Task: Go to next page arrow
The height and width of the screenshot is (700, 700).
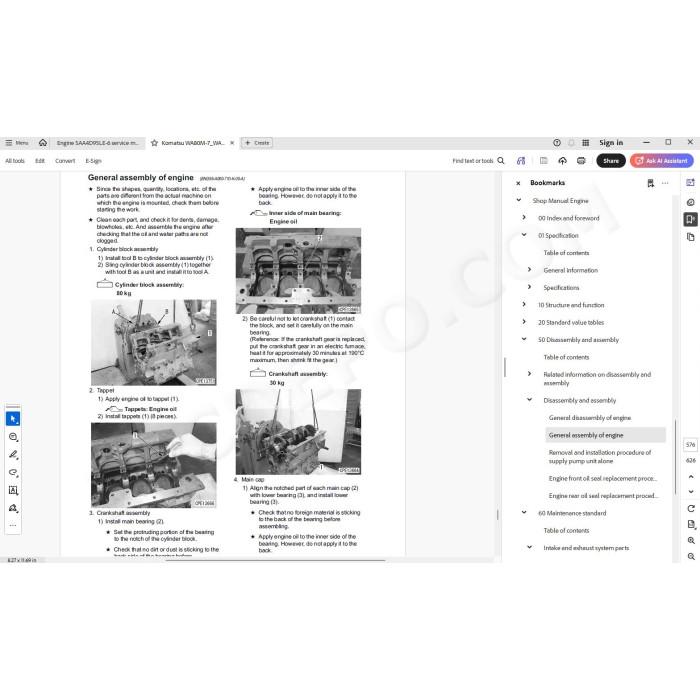Action: (691, 492)
